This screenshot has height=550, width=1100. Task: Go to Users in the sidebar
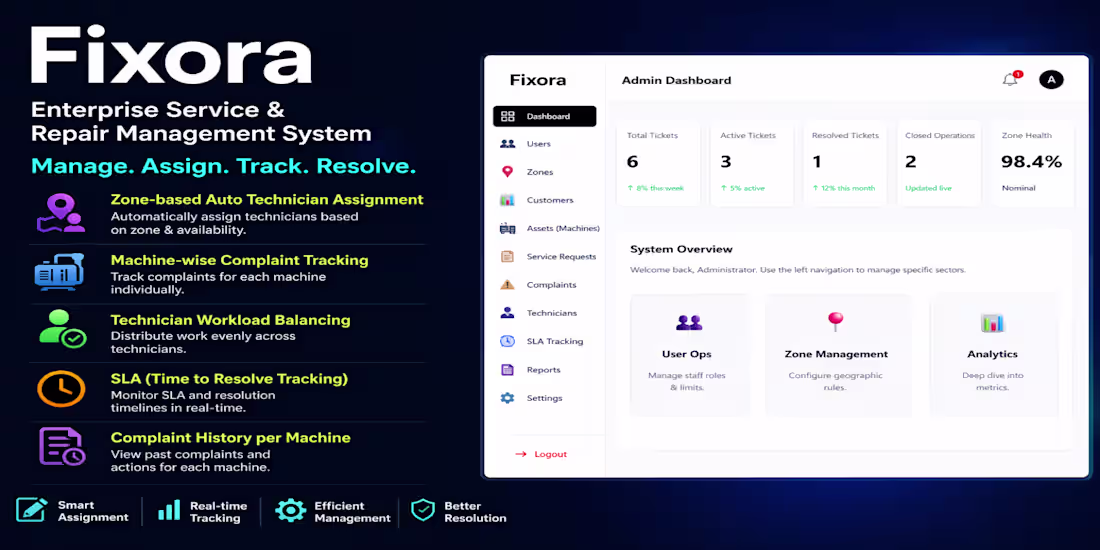click(538, 144)
